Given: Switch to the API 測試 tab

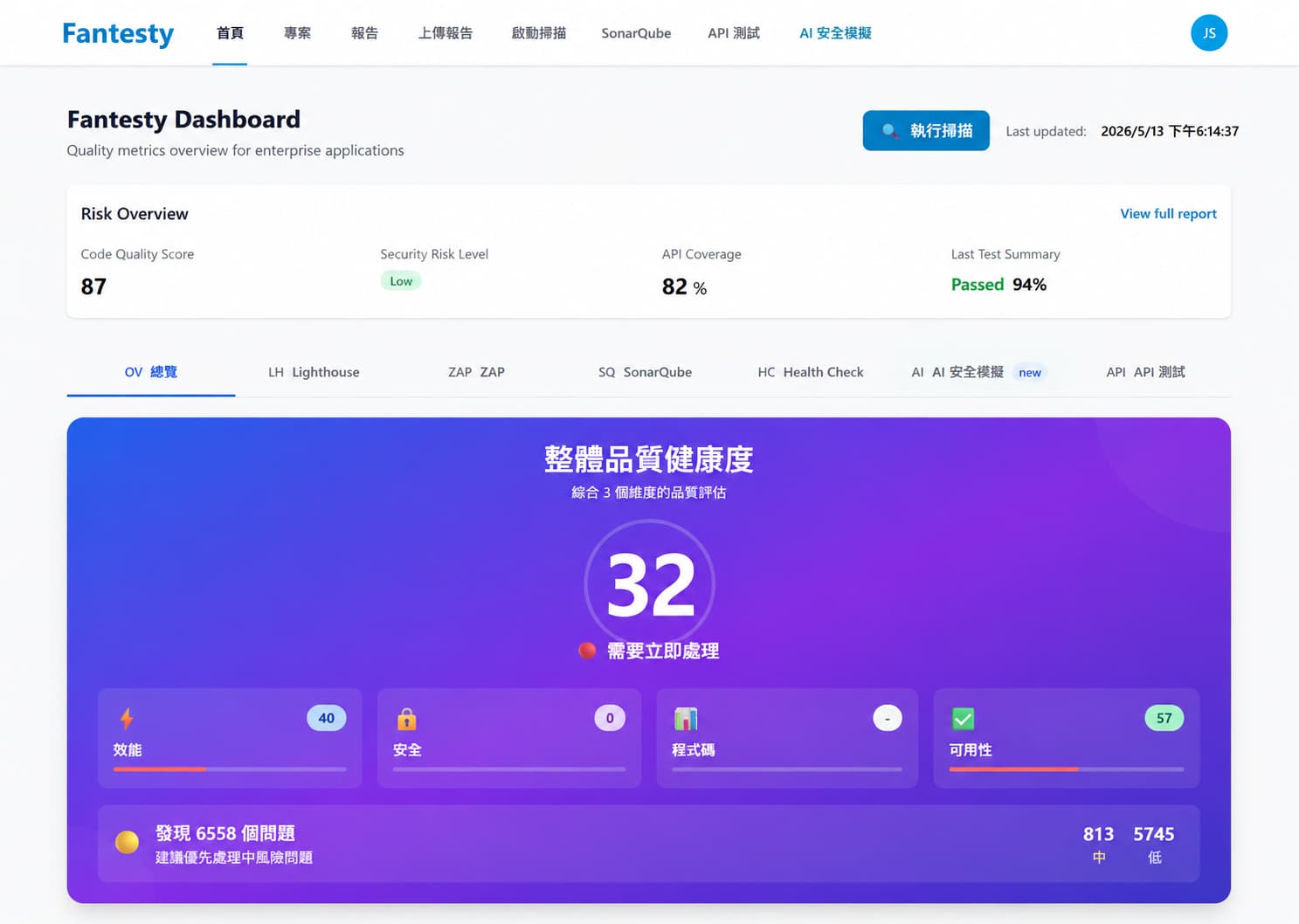Looking at the screenshot, I should click(1145, 372).
